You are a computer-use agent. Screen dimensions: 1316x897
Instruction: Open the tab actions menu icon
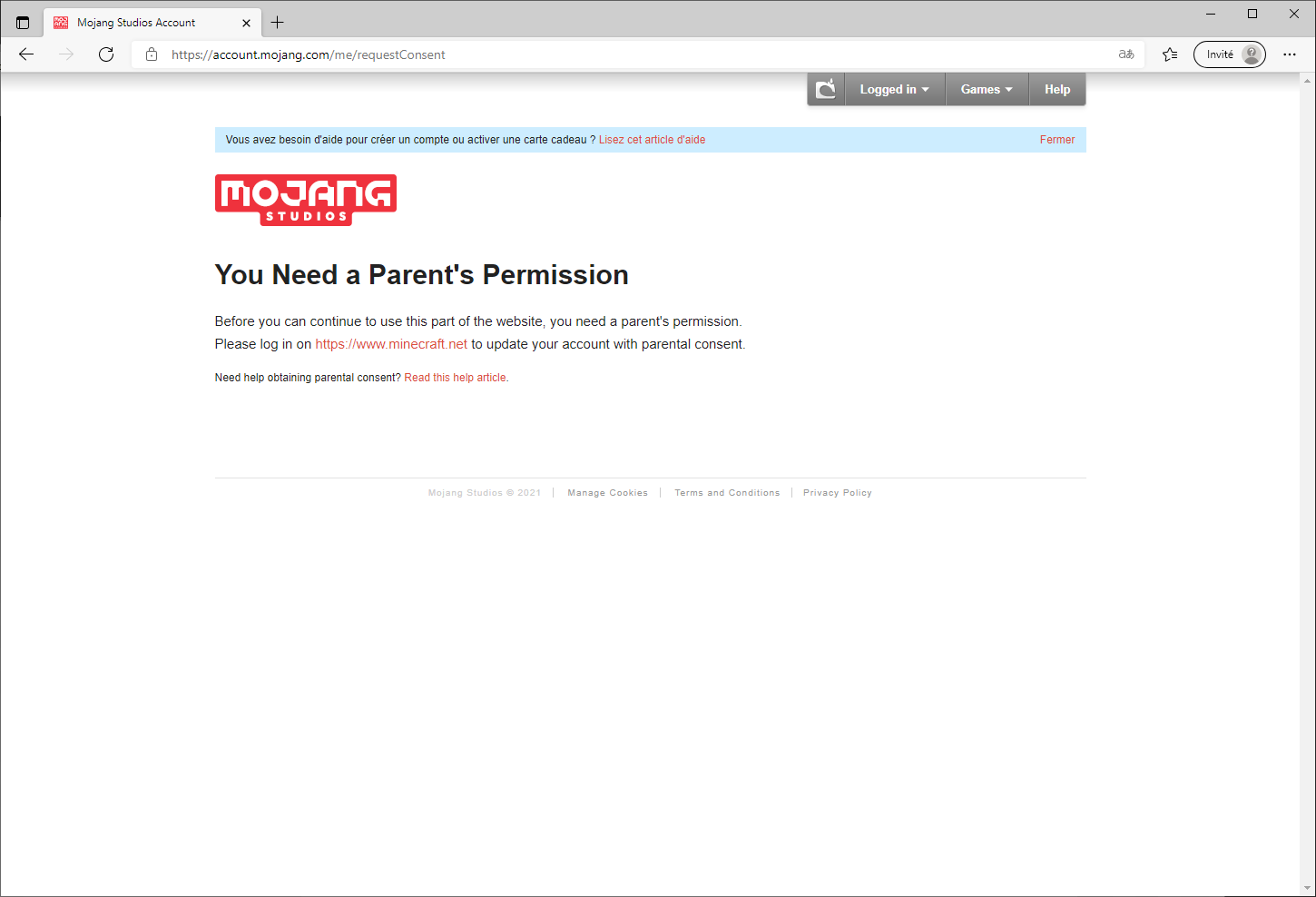(23, 23)
